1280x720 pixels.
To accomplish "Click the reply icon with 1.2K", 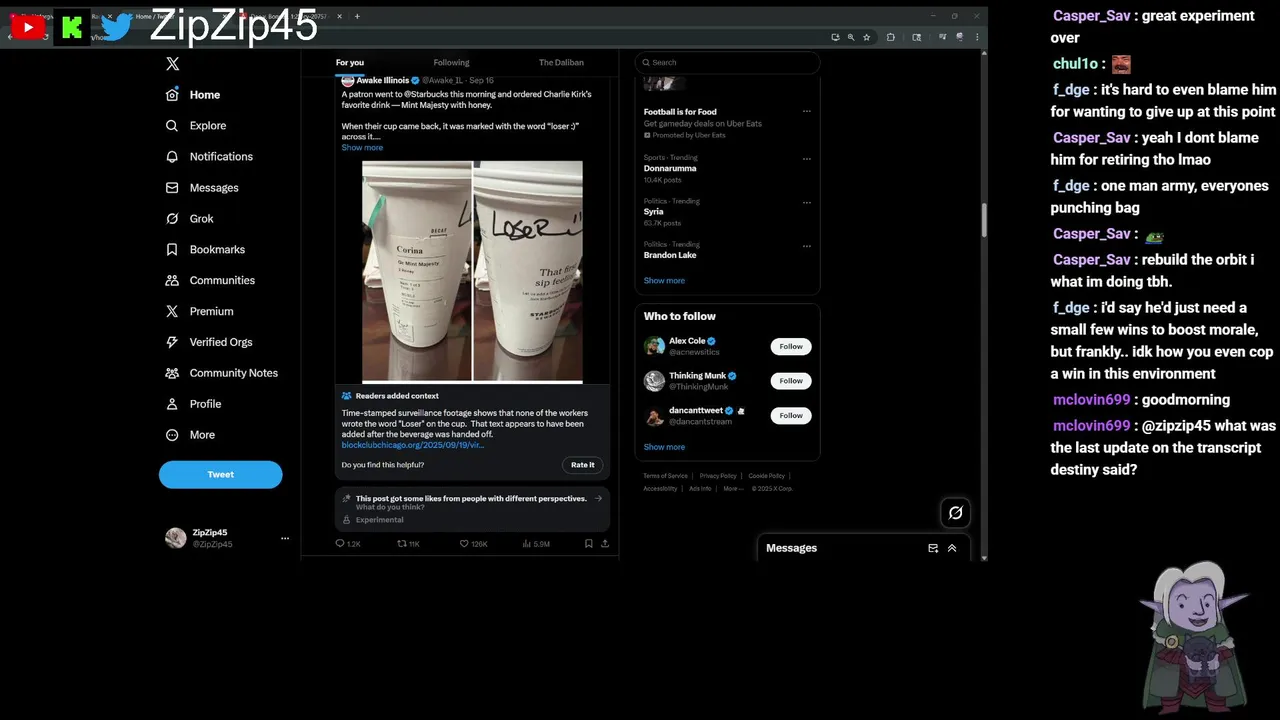I will click(340, 544).
